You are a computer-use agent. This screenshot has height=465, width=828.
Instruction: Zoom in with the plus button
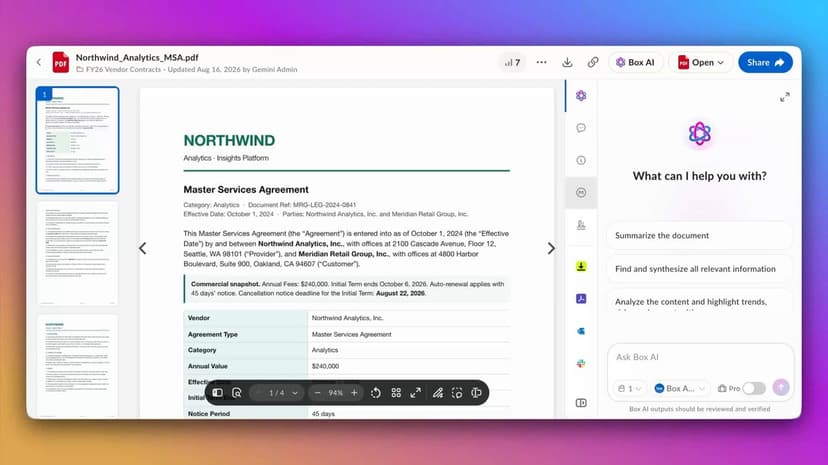(354, 393)
